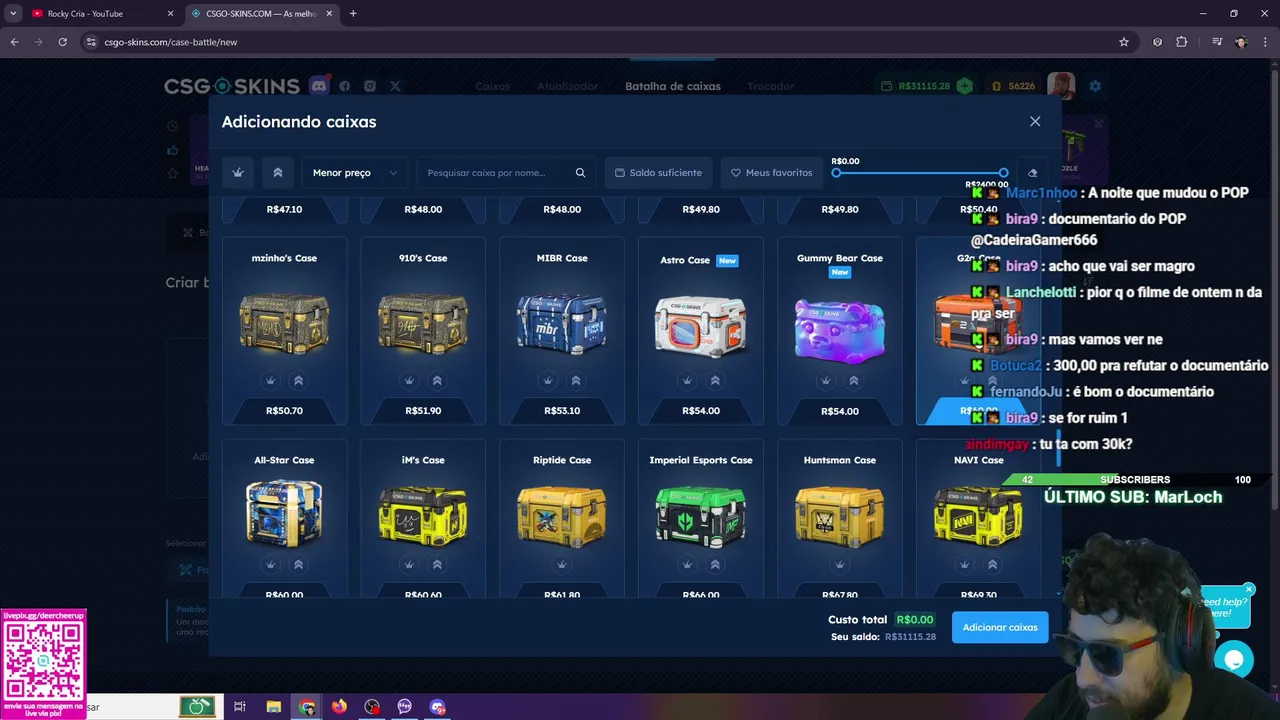The width and height of the screenshot is (1280, 720).
Task: Open the Trocador nav tab
Action: click(771, 86)
